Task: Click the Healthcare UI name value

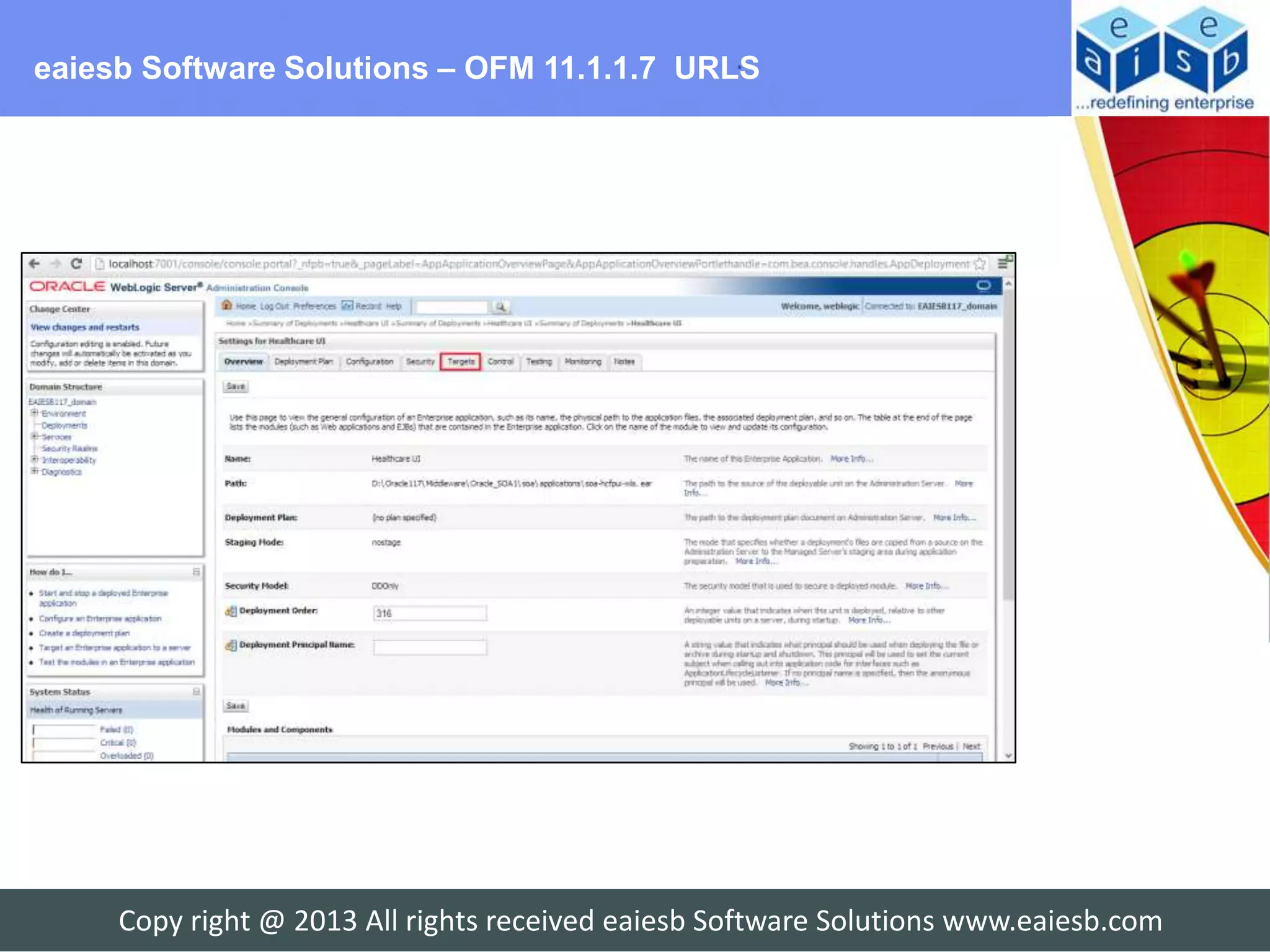Action: [396, 459]
